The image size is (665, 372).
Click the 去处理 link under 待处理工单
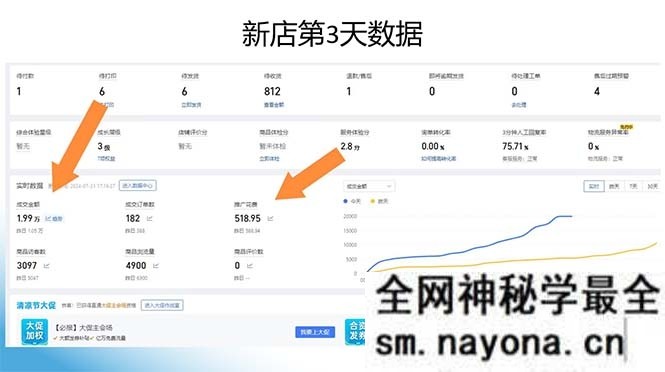tap(519, 105)
